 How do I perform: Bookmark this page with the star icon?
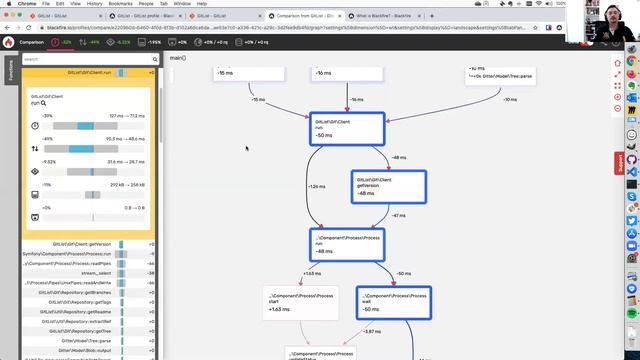pyautogui.click(x=535, y=28)
